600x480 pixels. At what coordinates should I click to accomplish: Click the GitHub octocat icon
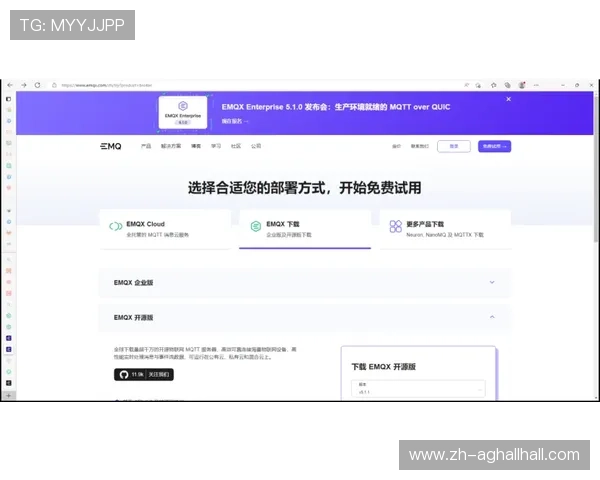[124, 374]
